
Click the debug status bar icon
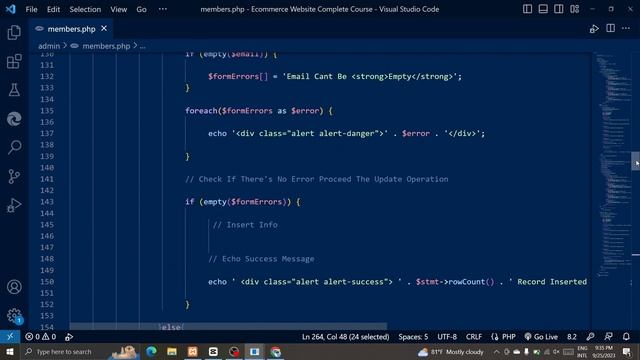[x=69, y=337]
